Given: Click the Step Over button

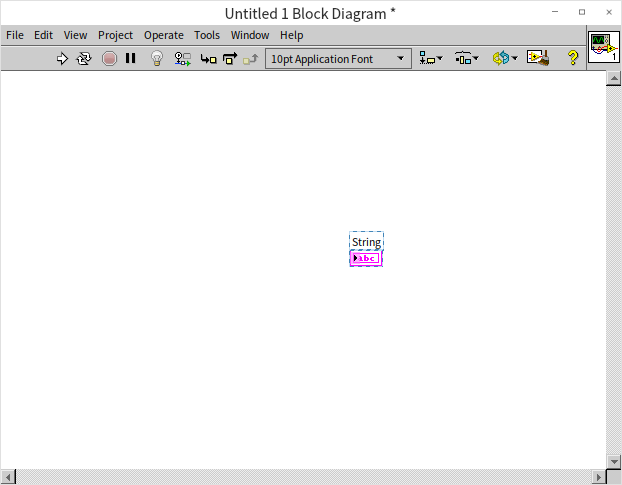Looking at the screenshot, I should point(229,59).
